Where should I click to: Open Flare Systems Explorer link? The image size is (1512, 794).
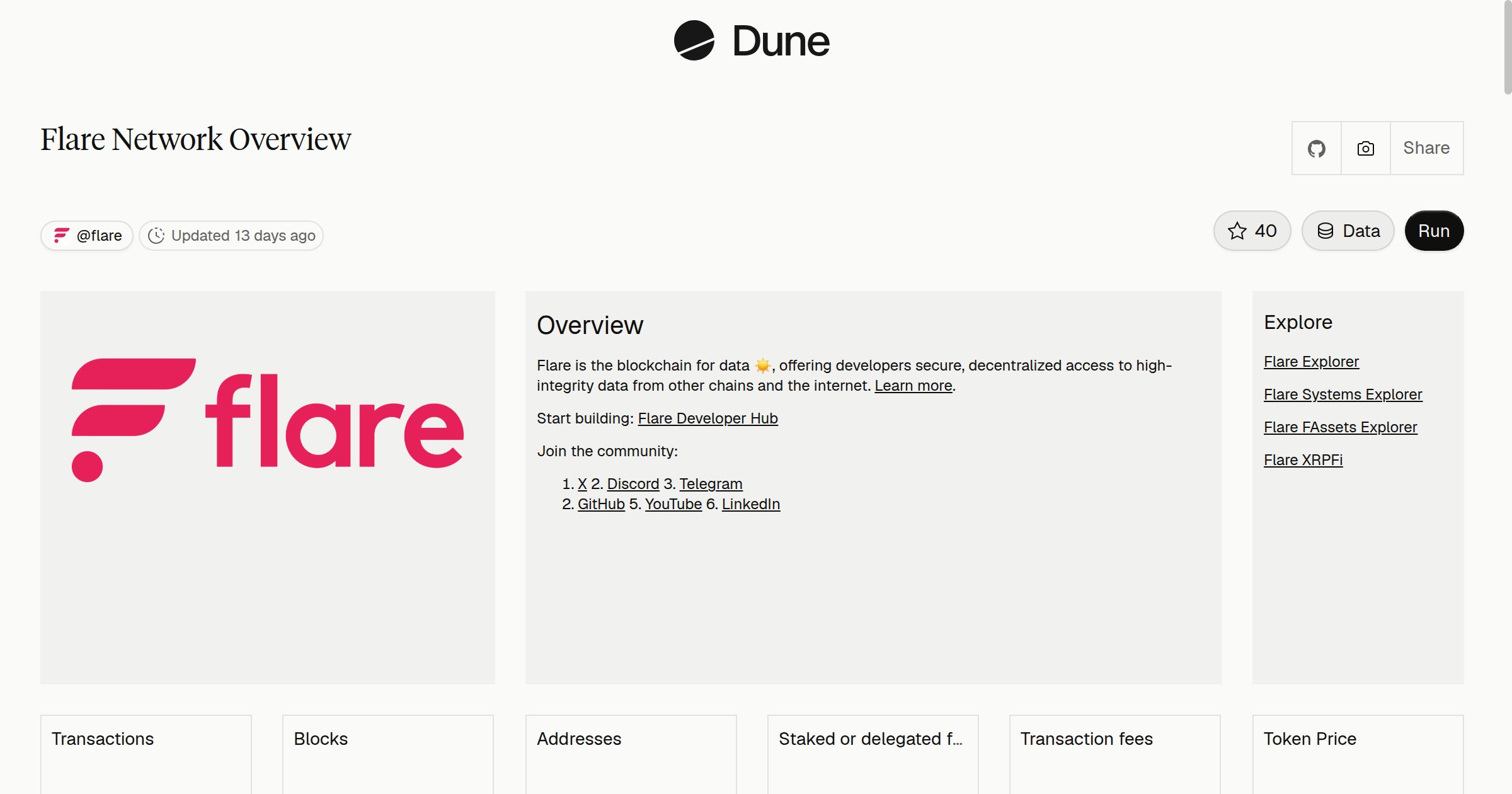coord(1343,394)
